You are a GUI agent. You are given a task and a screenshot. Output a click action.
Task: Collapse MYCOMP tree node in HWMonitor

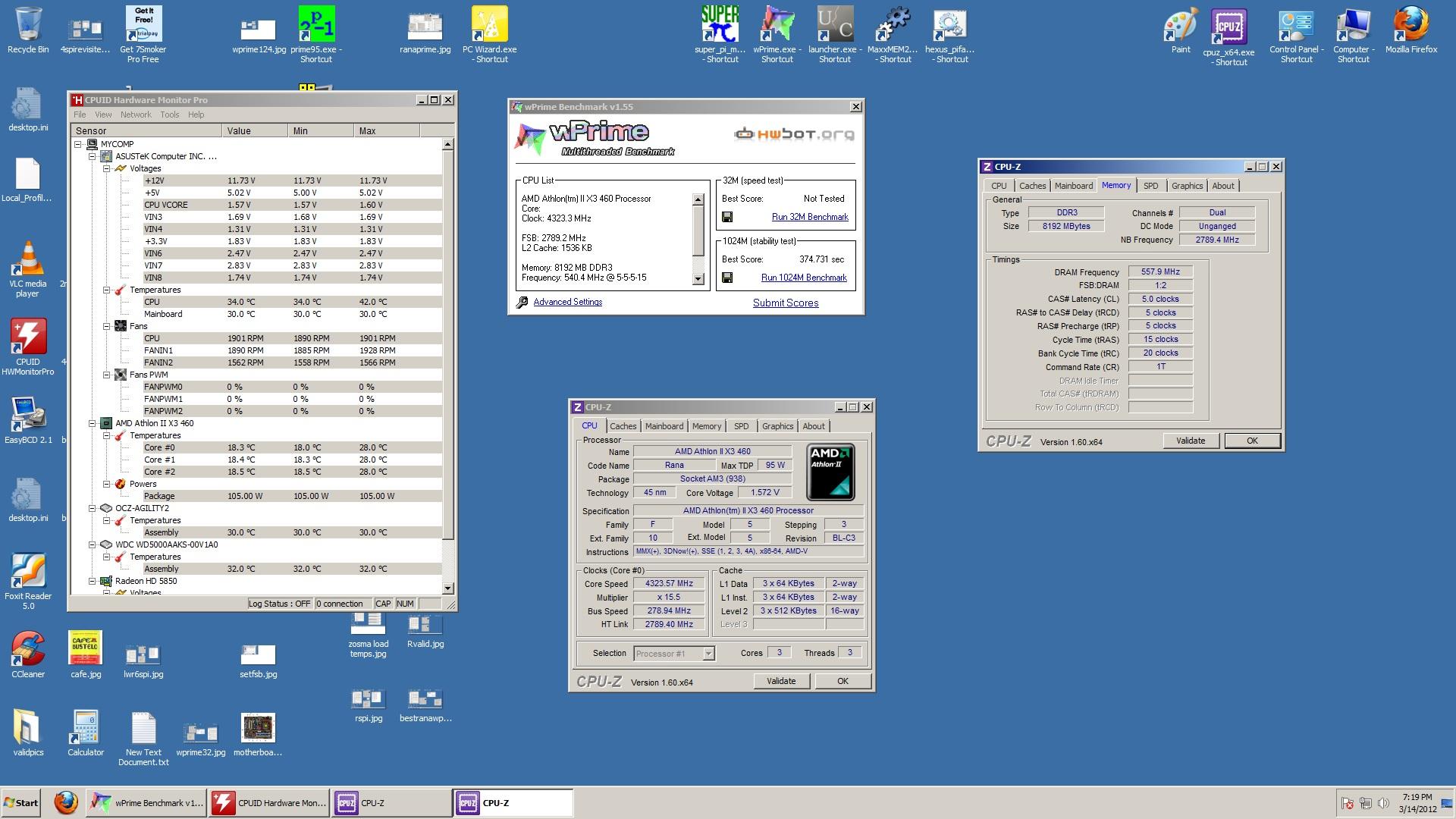[x=78, y=144]
